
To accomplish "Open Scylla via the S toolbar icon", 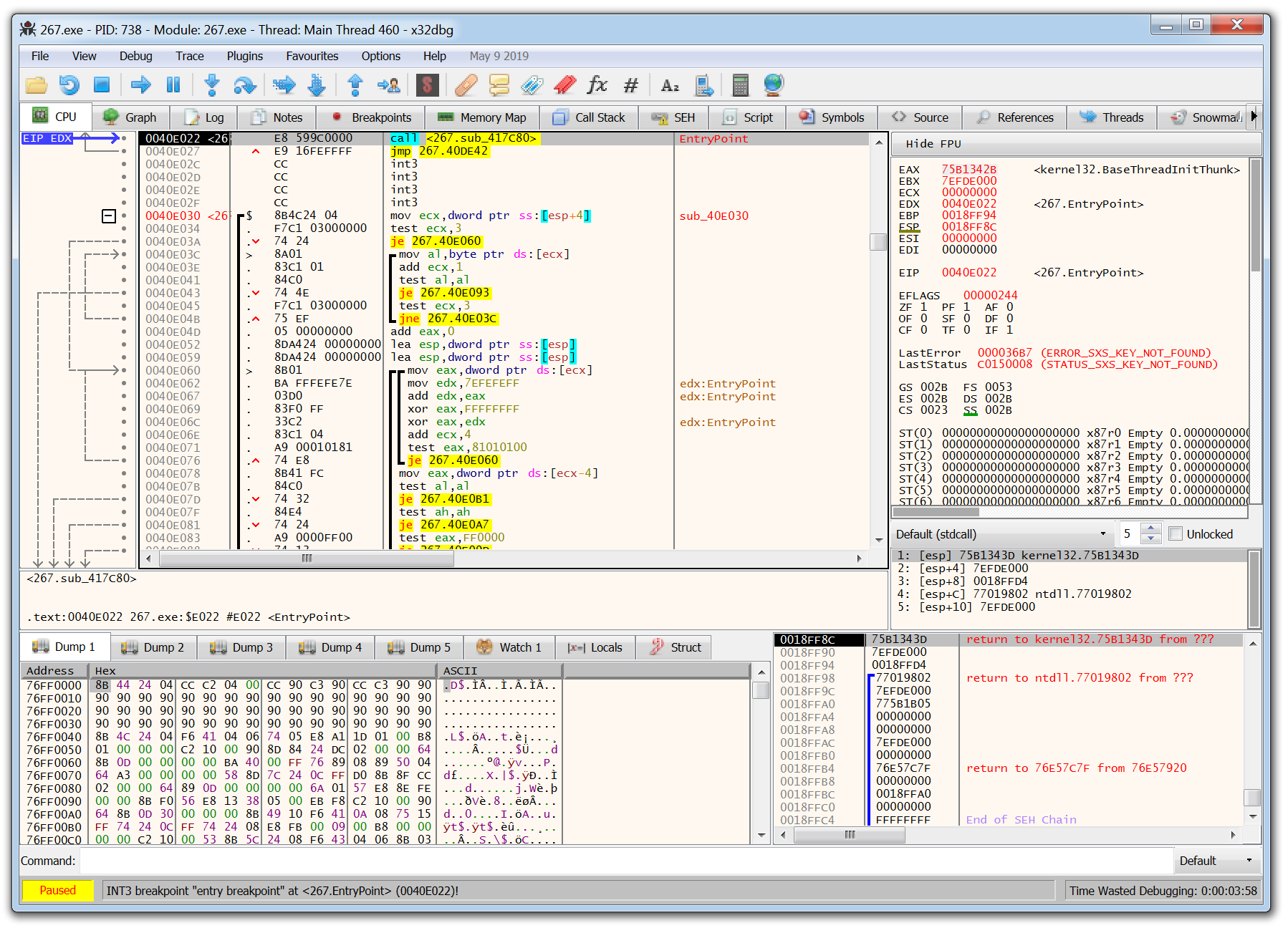I will [428, 84].
